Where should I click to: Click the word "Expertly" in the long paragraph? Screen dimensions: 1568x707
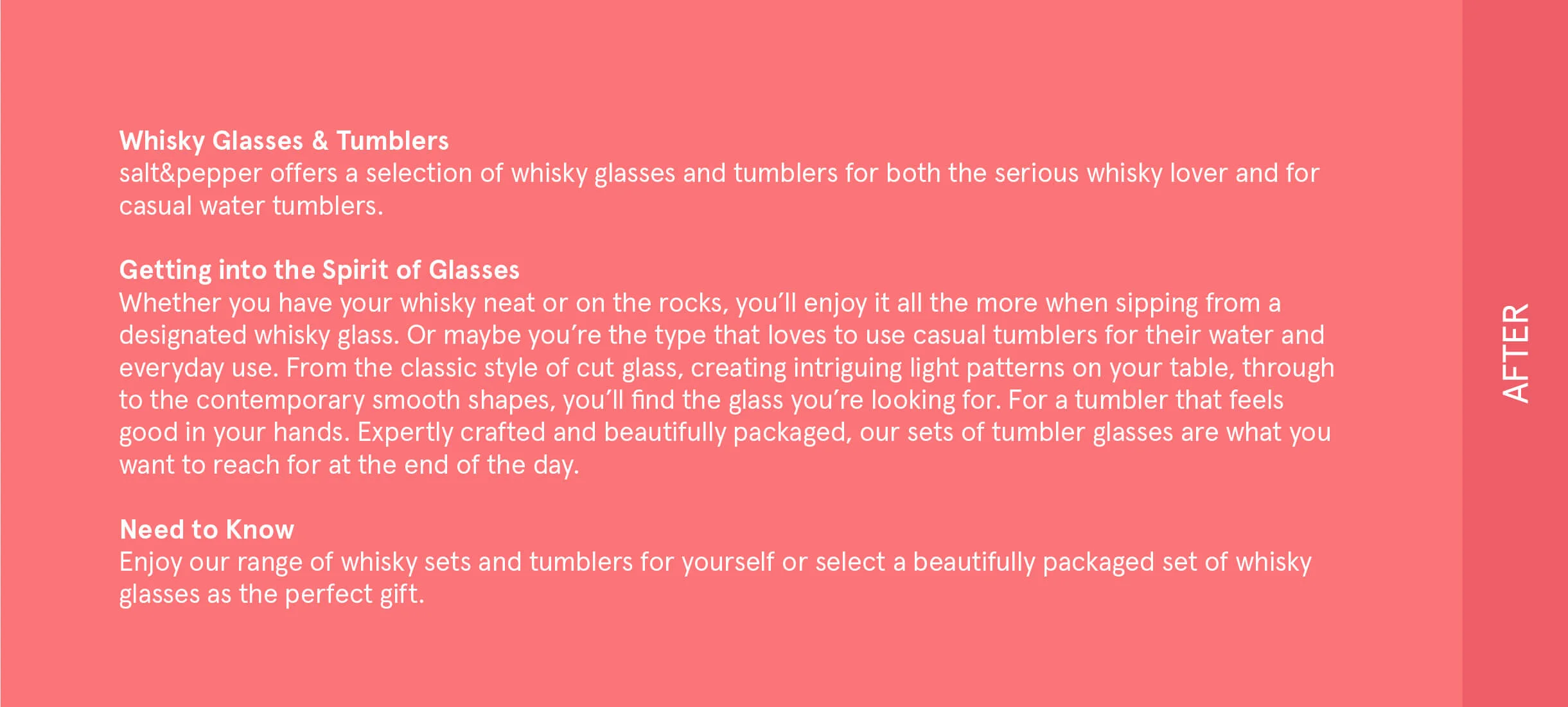pos(405,432)
